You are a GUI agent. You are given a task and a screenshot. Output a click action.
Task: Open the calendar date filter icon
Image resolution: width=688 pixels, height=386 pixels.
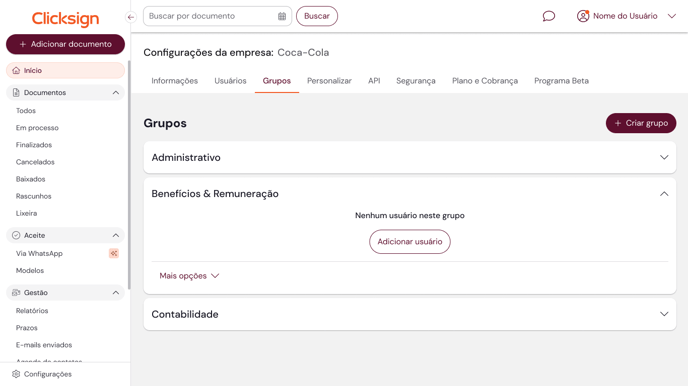pyautogui.click(x=282, y=16)
